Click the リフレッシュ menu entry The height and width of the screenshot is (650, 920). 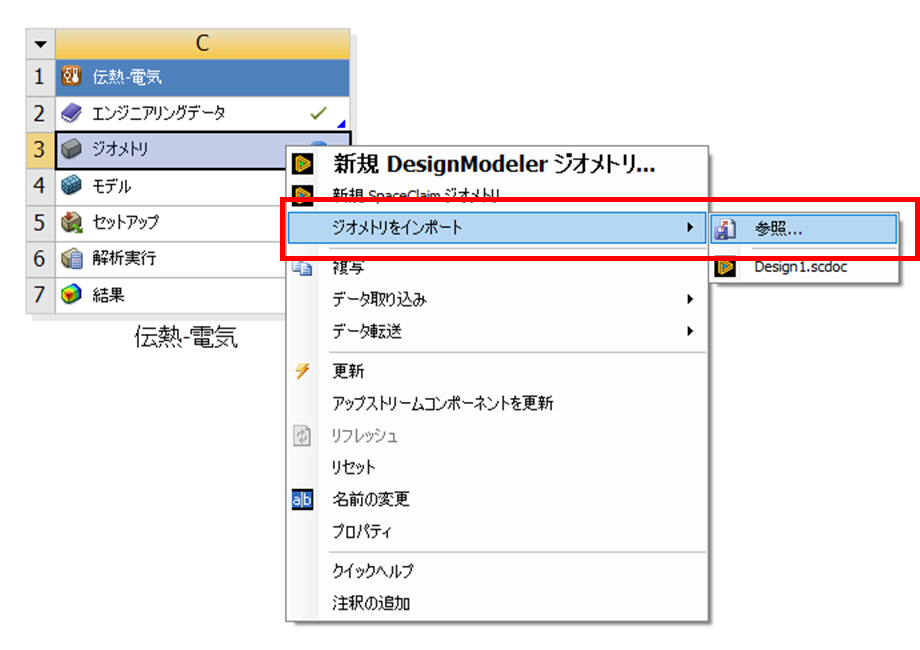tap(497, 435)
